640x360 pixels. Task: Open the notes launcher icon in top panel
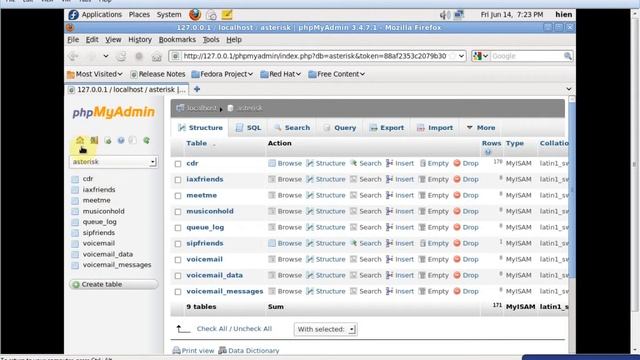point(227,15)
